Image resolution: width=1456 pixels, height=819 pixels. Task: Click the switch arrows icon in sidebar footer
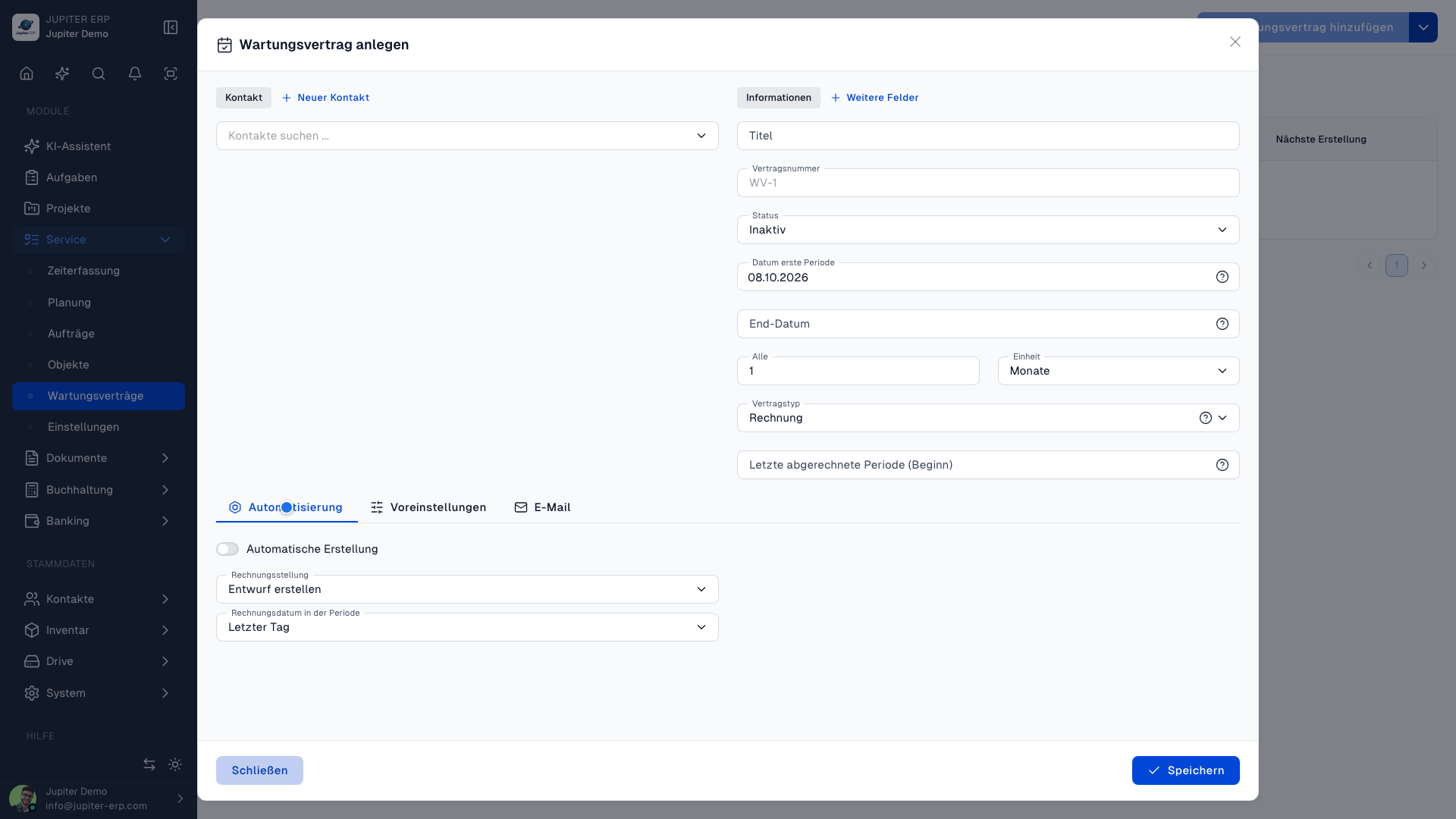[149, 764]
